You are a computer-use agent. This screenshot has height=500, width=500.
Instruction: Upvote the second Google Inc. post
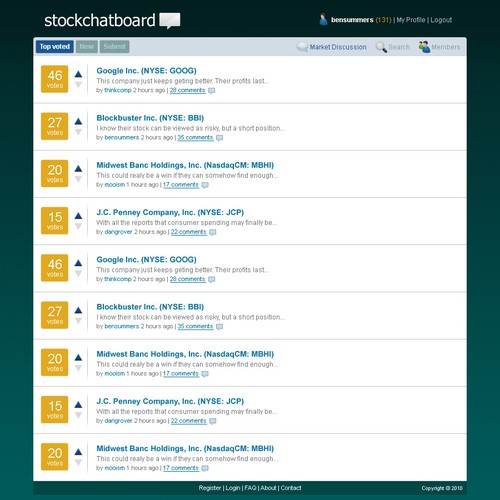click(x=78, y=263)
